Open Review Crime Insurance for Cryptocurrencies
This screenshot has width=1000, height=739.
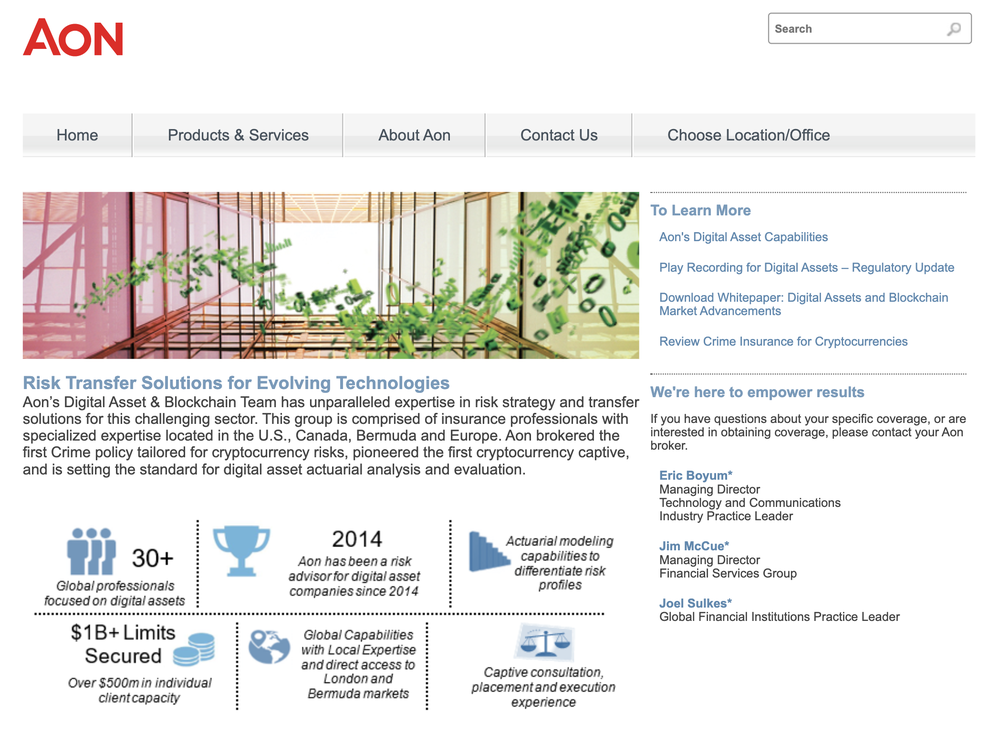coord(783,342)
